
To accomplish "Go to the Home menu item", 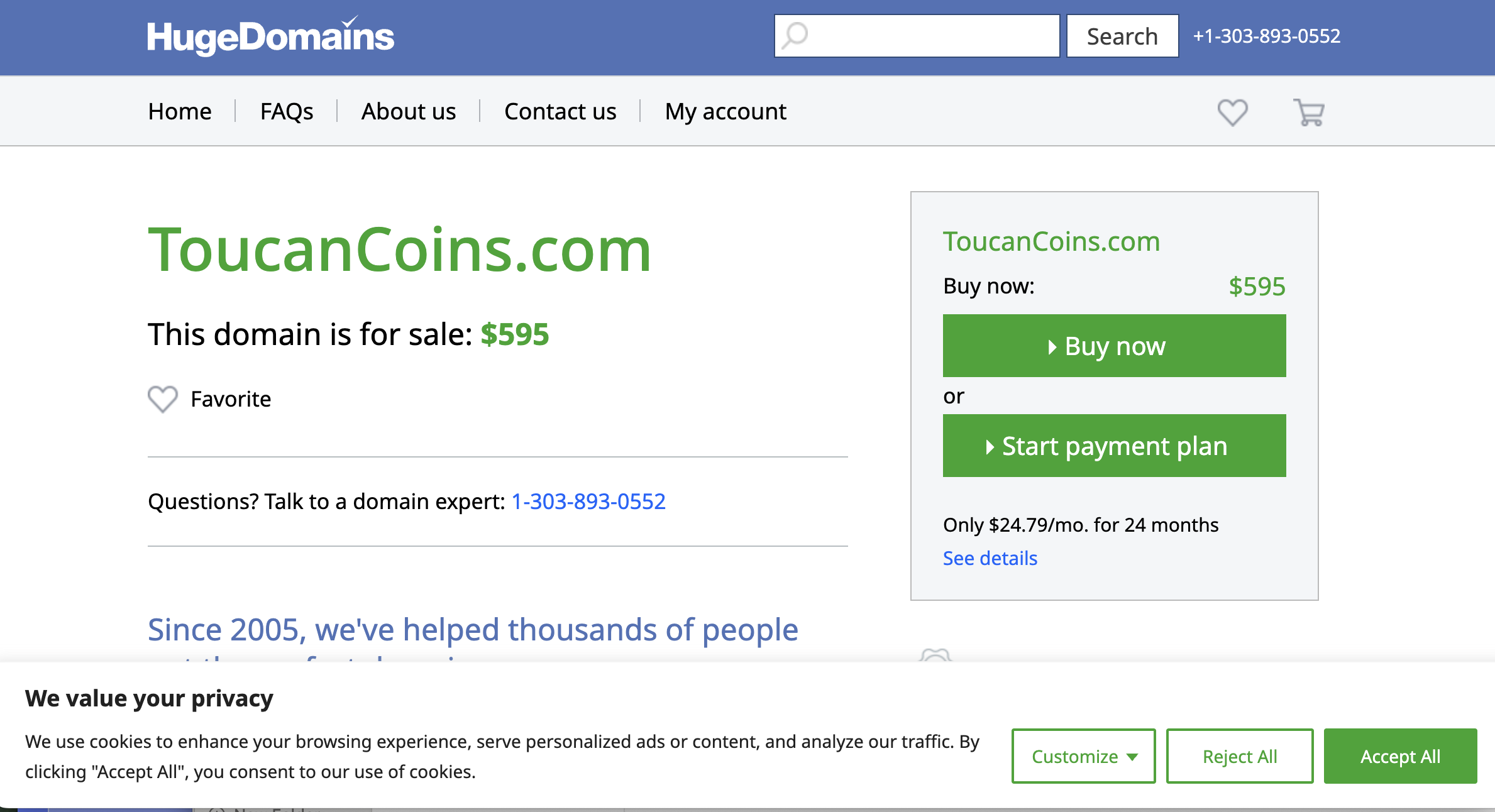I will point(180,111).
